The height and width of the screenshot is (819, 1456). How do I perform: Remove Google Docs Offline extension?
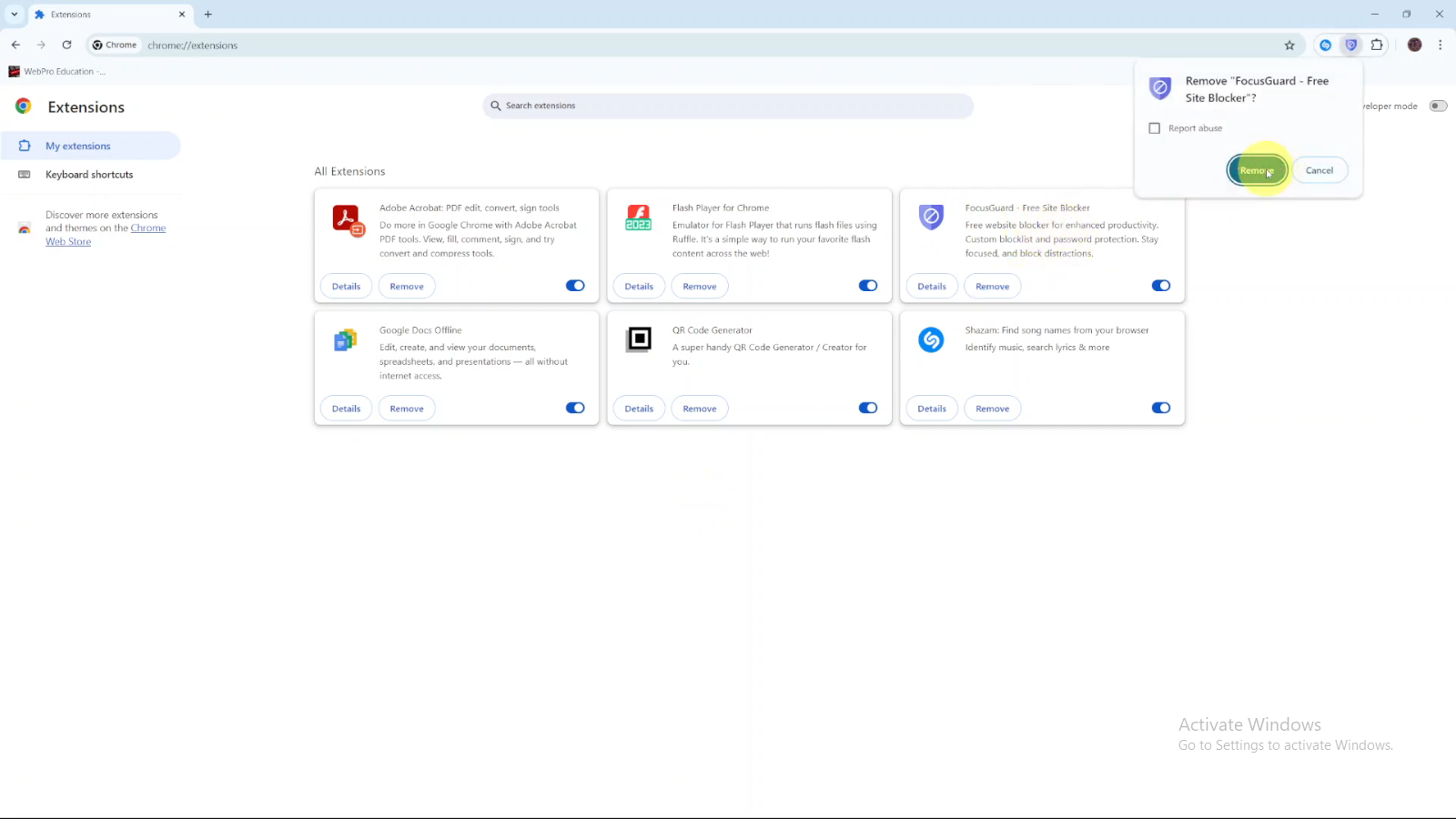pyautogui.click(x=407, y=409)
